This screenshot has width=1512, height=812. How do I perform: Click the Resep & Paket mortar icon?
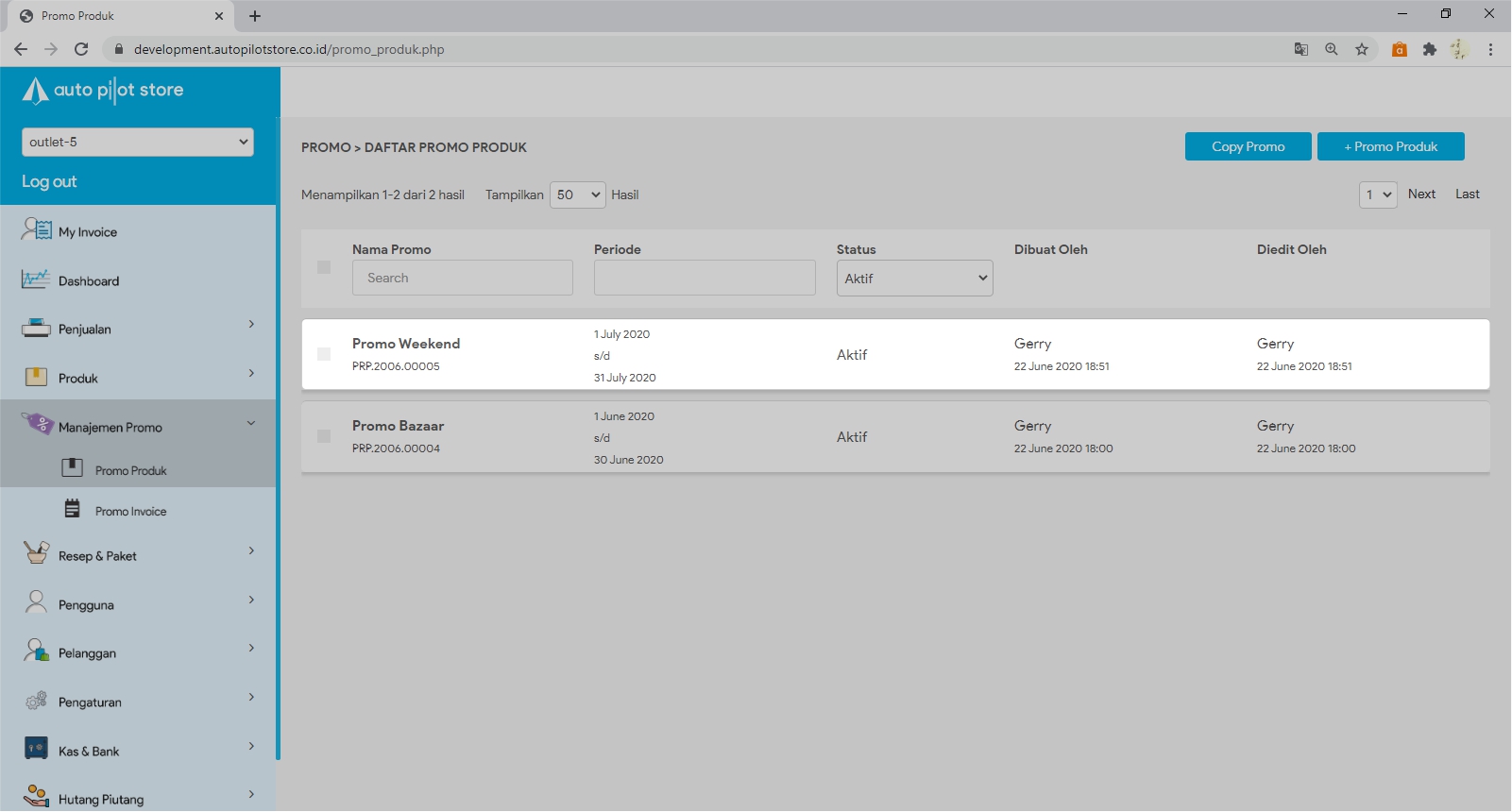(x=36, y=554)
